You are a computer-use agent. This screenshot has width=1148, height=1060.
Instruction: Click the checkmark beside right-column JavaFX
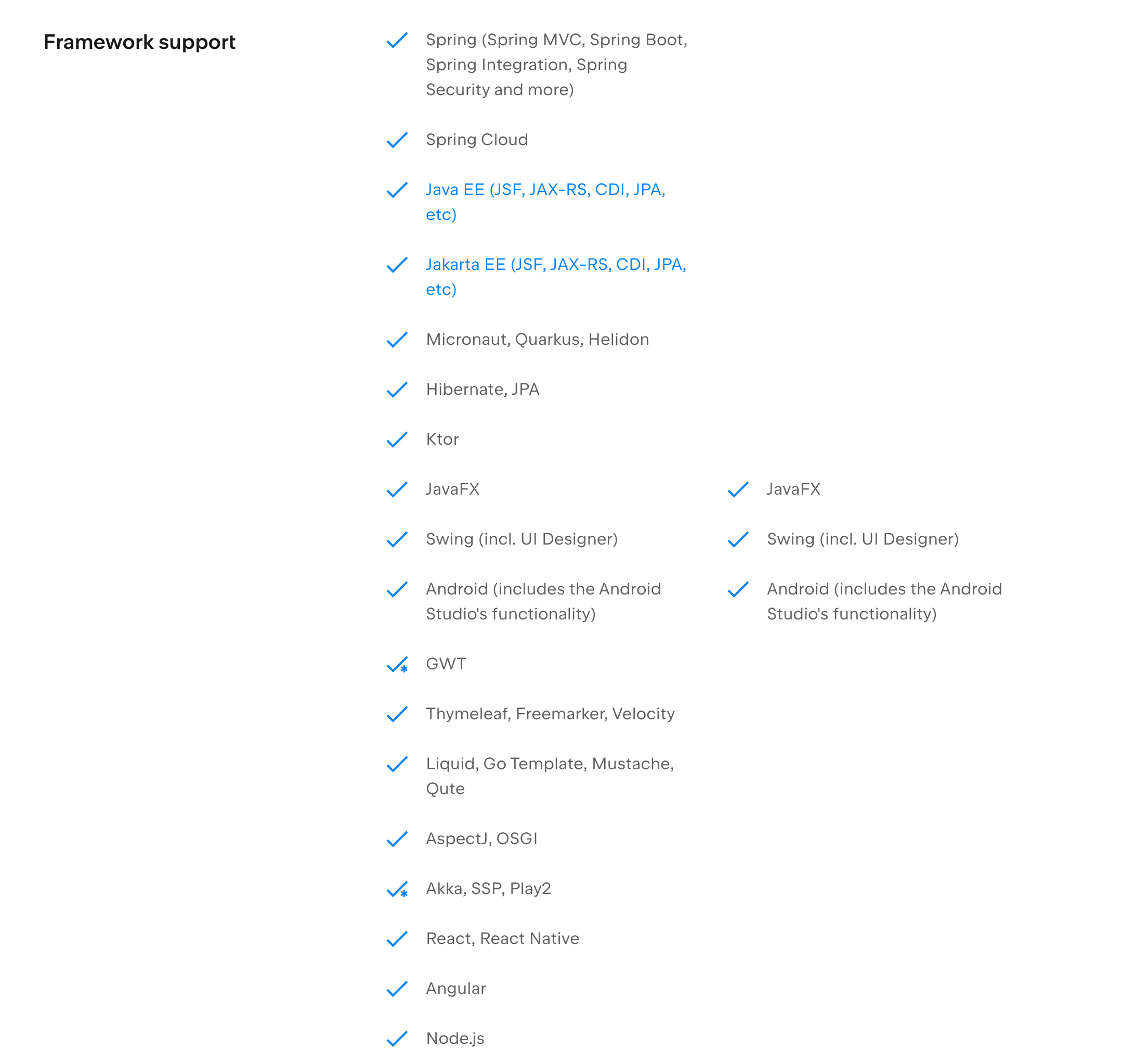(737, 490)
